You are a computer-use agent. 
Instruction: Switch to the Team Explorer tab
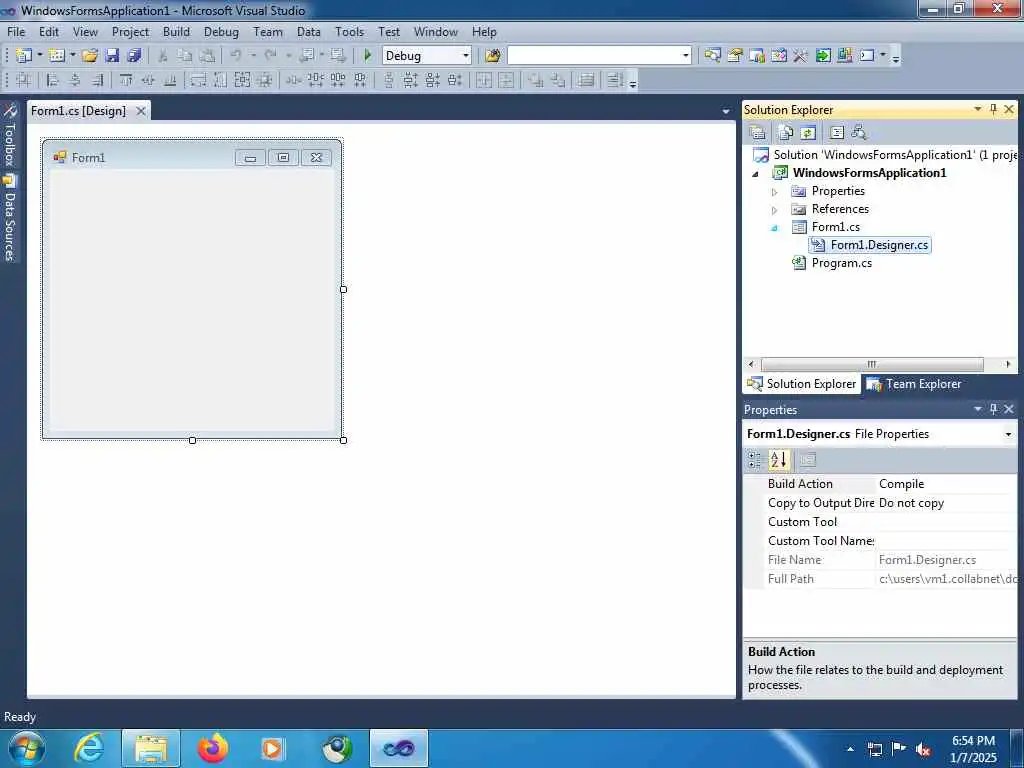point(914,384)
